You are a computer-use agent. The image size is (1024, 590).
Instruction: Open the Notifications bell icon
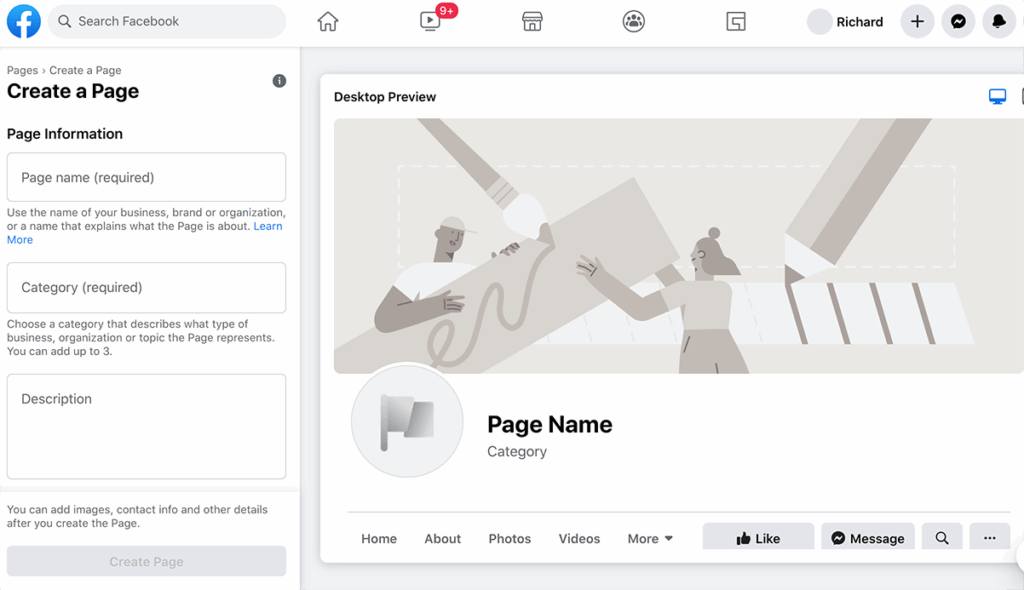click(x=999, y=21)
